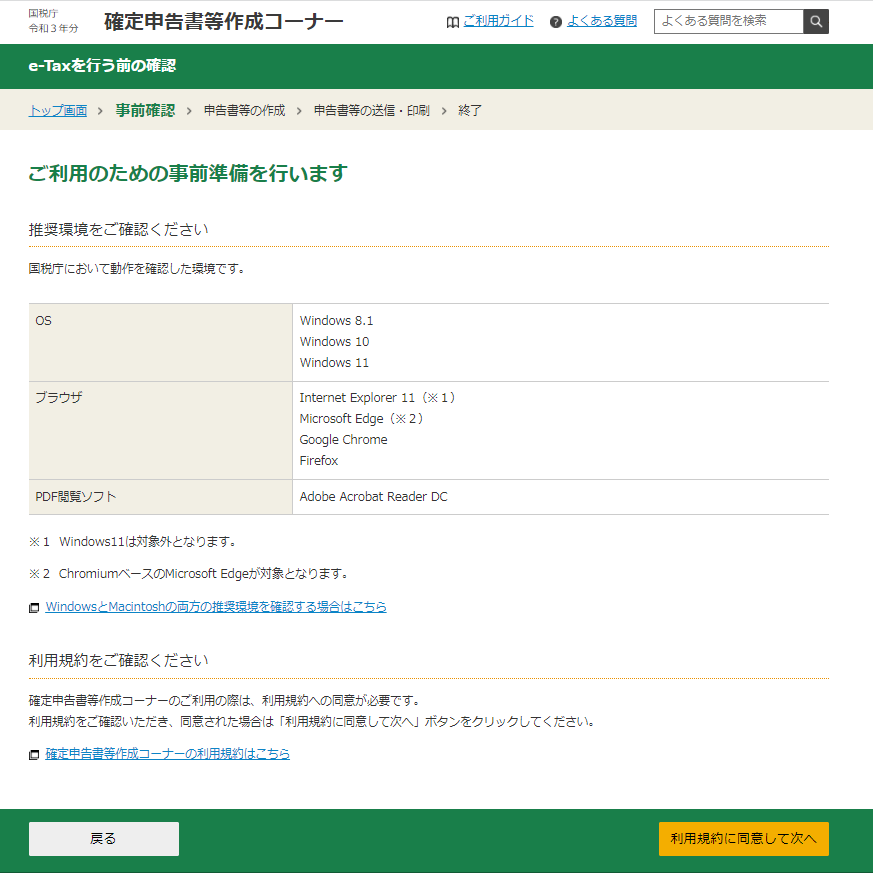873x873 pixels.
Task: Click the Windows 11 table entry
Action: click(x=334, y=362)
